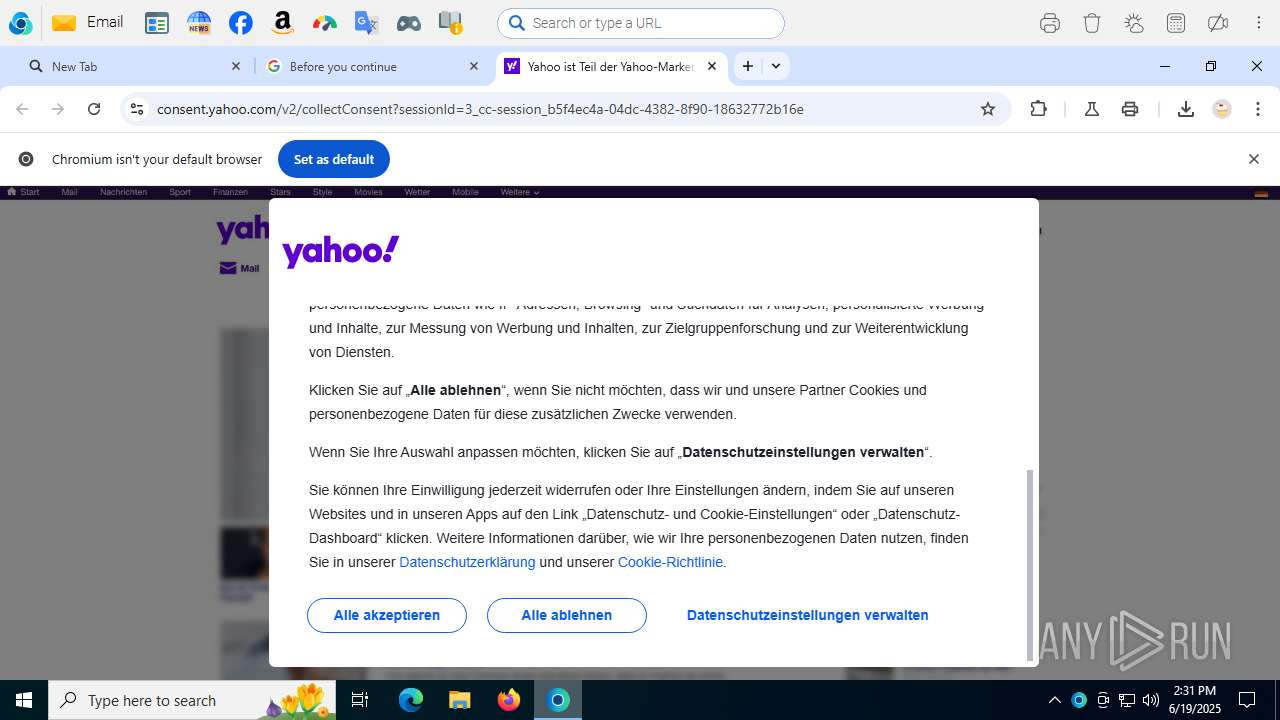
Task: Open the Facebook shortcut icon
Action: tap(240, 23)
